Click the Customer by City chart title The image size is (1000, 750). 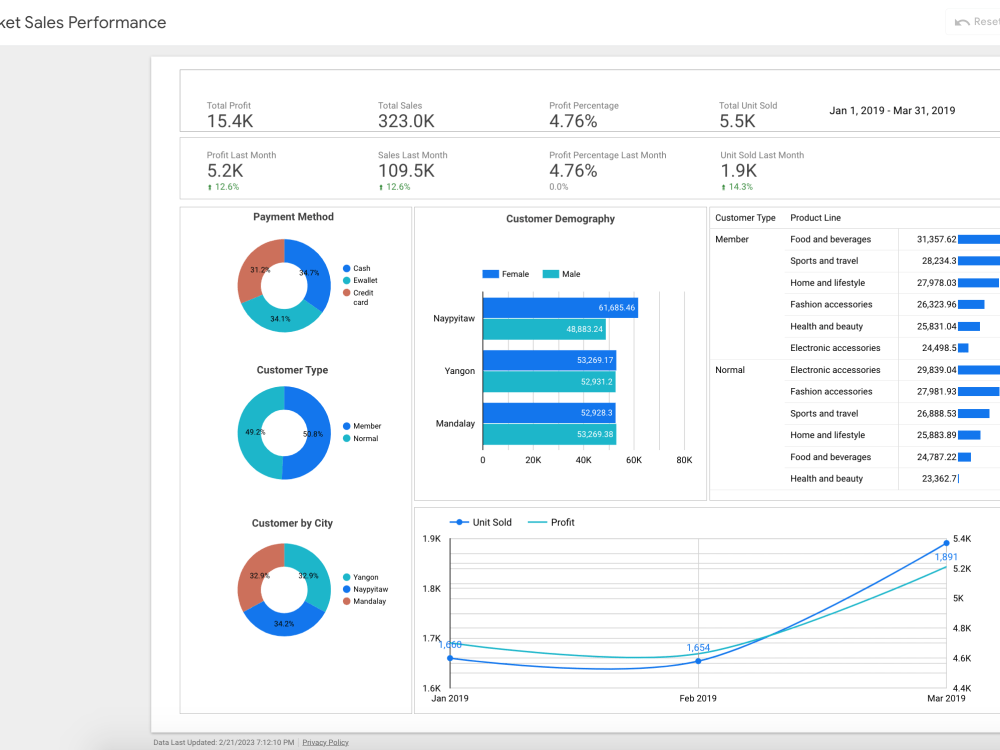coord(292,523)
